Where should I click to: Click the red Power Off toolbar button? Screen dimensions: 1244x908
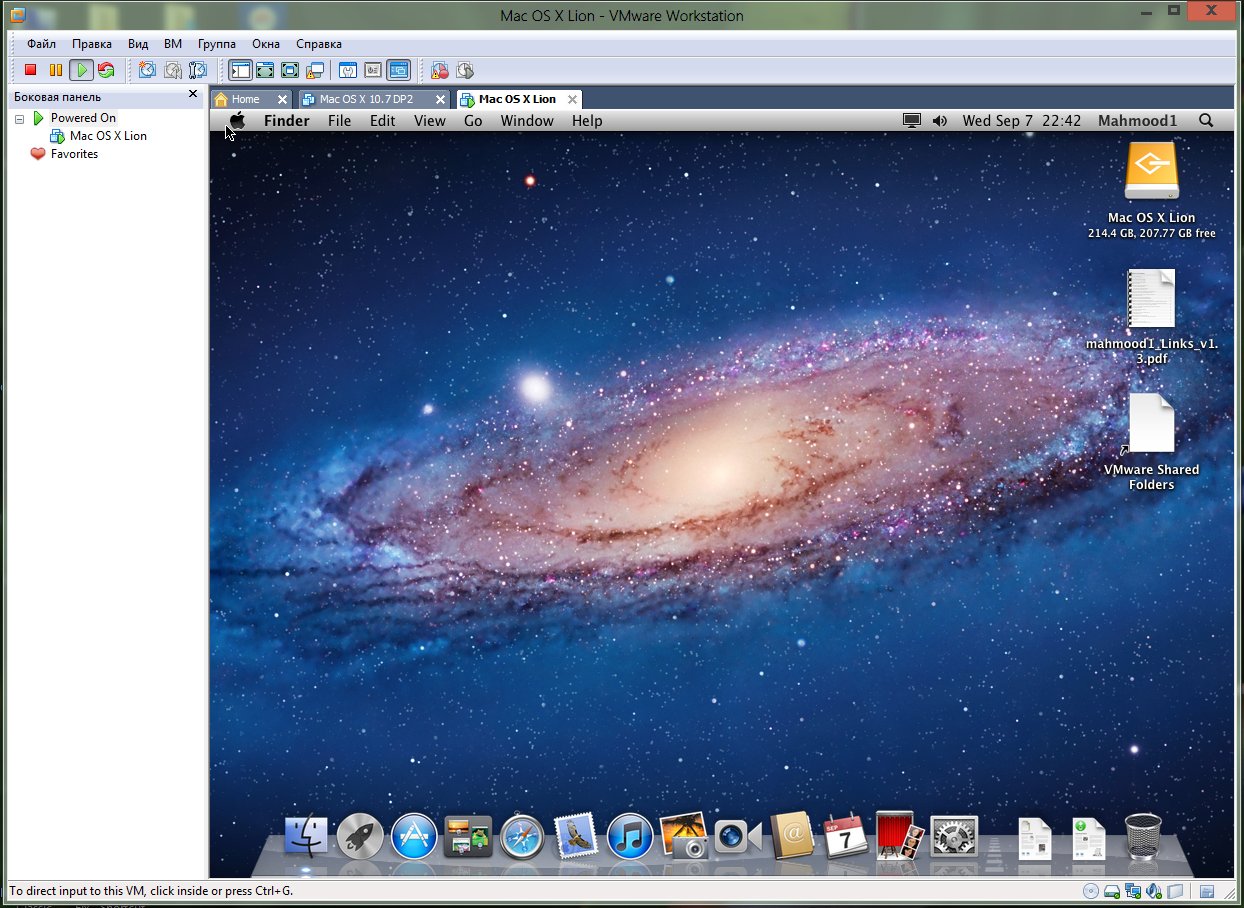click(x=30, y=70)
